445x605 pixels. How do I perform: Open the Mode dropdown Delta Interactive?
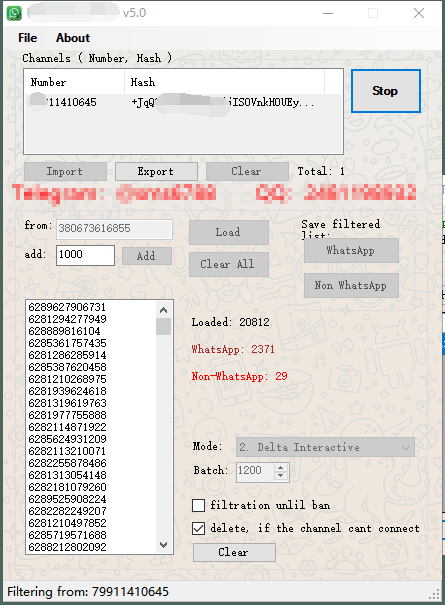tap(325, 447)
